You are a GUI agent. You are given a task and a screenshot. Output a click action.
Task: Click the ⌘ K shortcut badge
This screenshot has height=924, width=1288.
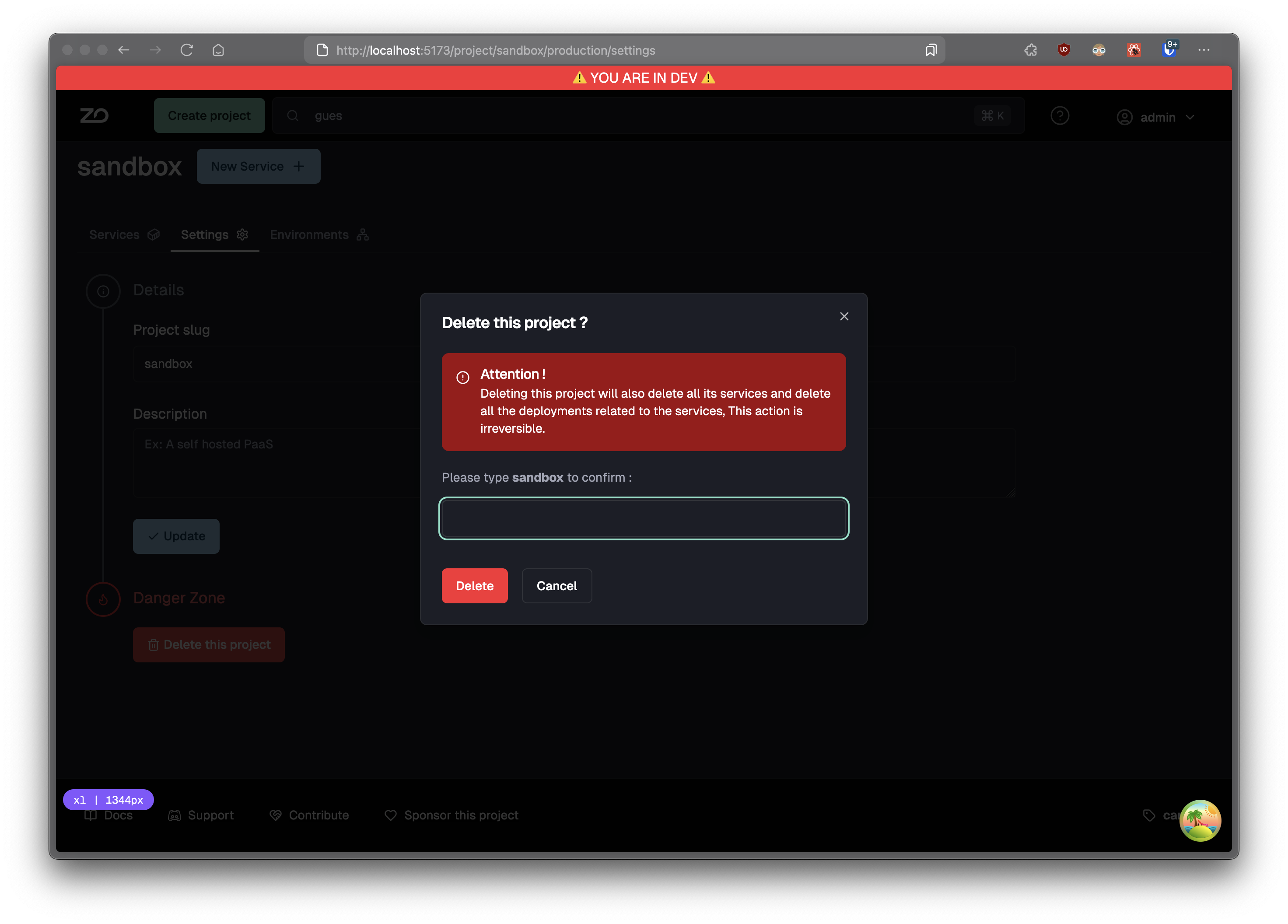tap(992, 116)
